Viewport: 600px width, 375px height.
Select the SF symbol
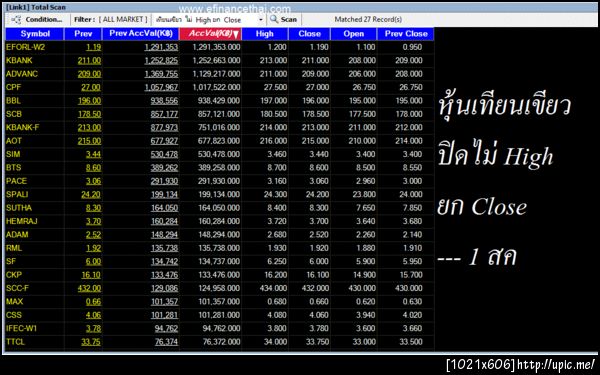11,261
